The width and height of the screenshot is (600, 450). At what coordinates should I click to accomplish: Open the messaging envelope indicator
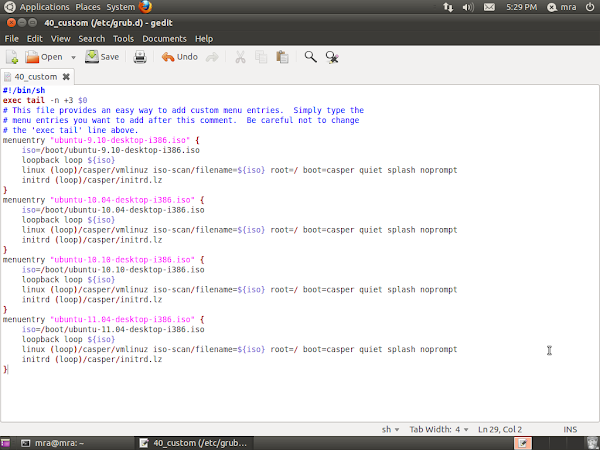tap(489, 7)
